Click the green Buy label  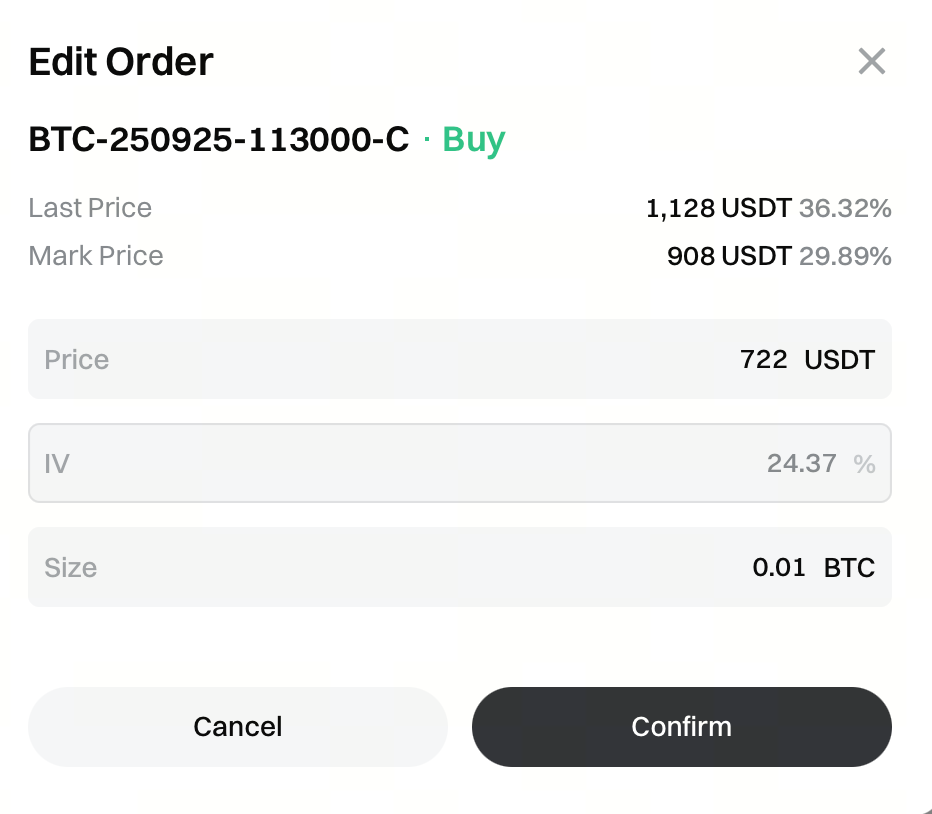473,139
